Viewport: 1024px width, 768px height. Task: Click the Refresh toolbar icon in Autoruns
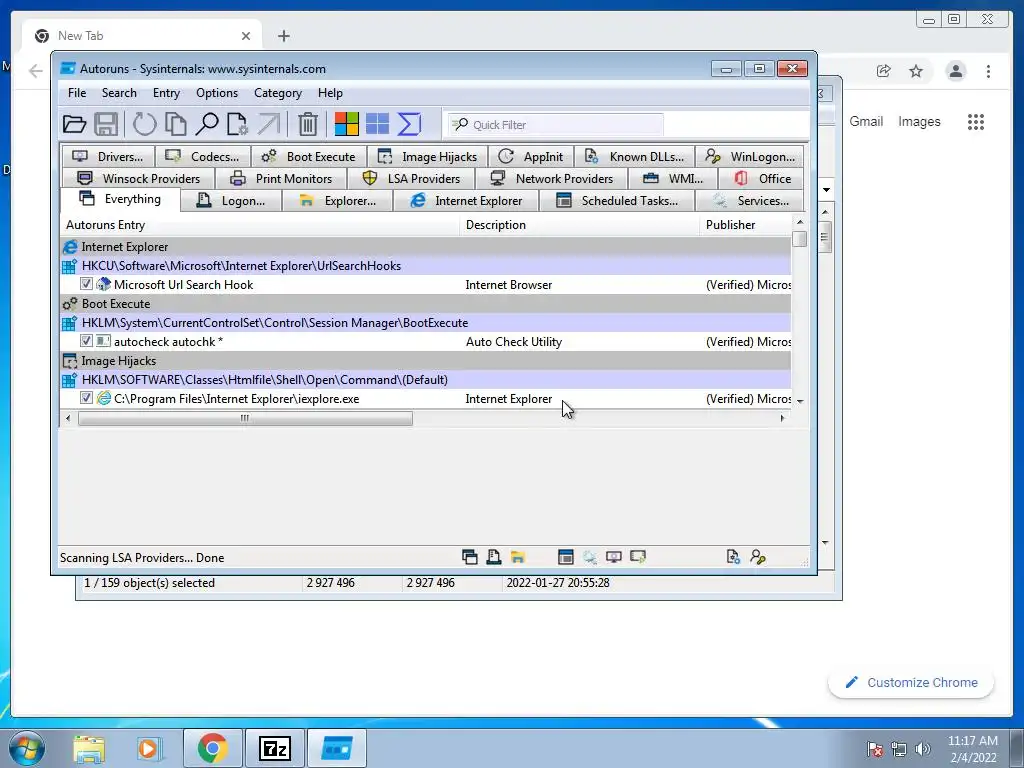coord(144,124)
